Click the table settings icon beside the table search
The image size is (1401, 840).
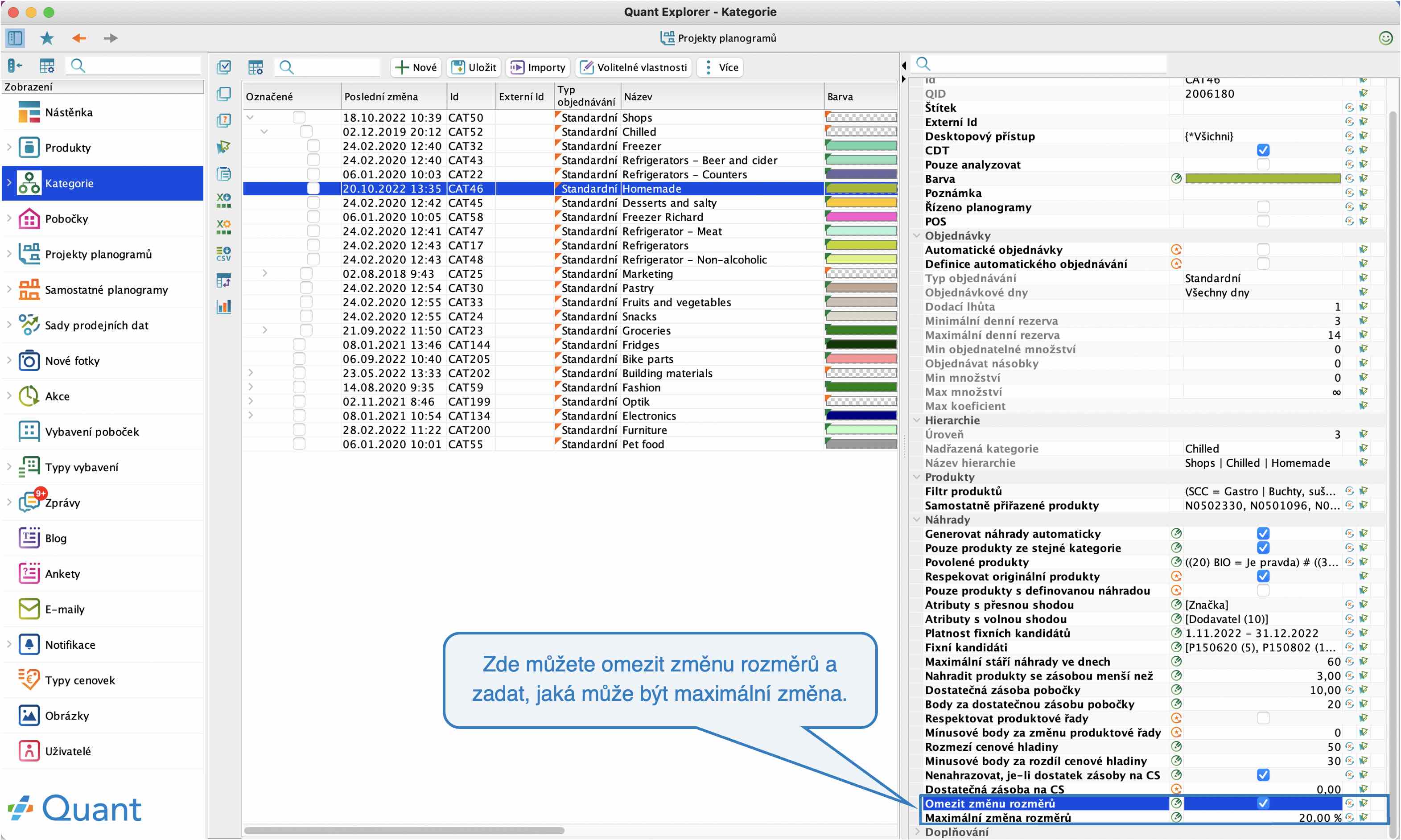[255, 67]
